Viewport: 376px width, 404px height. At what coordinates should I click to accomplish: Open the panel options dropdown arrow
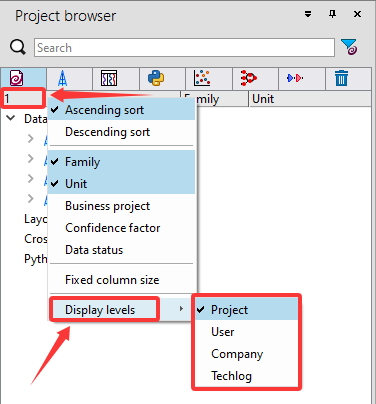[308, 14]
